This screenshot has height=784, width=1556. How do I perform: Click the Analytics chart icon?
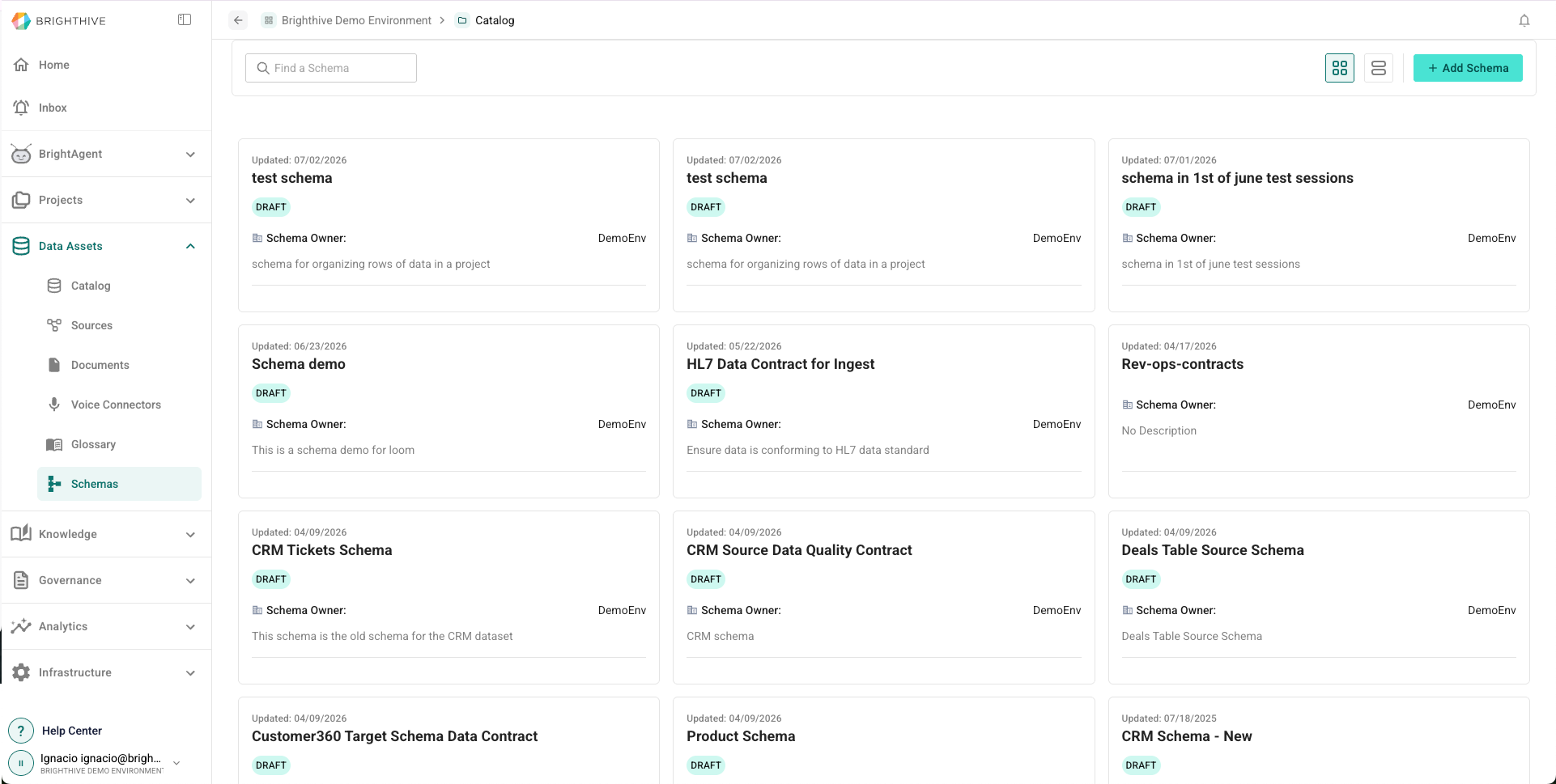22,626
